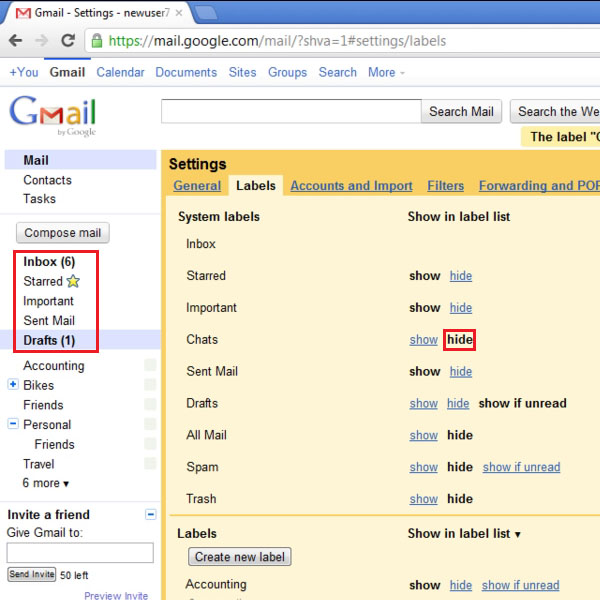Hide the Starred system label

(x=461, y=276)
